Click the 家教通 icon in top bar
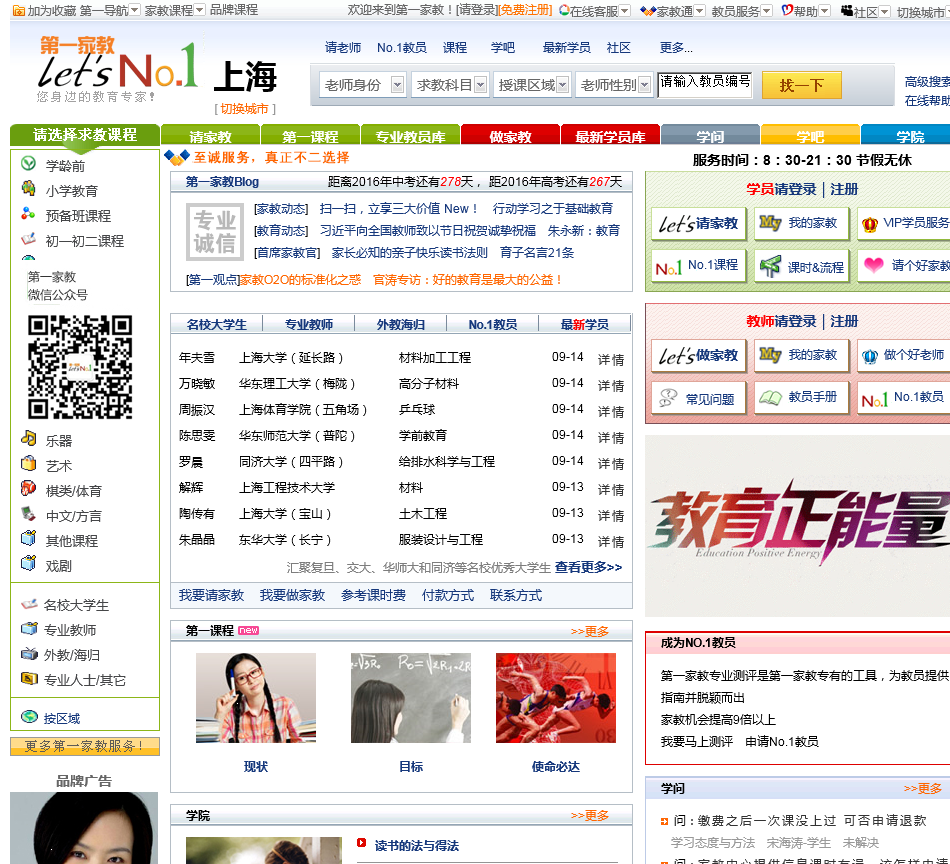Viewport: 950px width, 864px height. 648,10
